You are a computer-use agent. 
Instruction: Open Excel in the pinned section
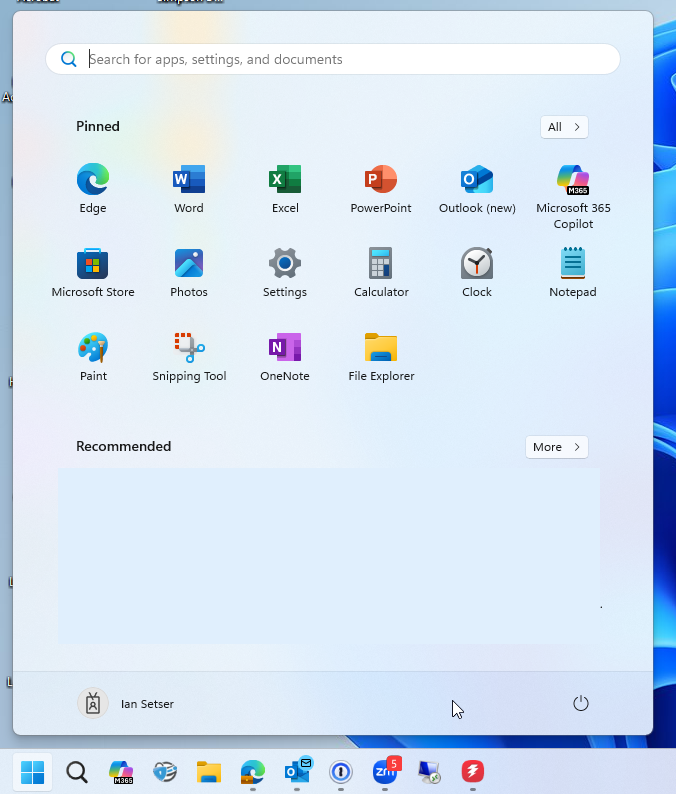pos(285,188)
